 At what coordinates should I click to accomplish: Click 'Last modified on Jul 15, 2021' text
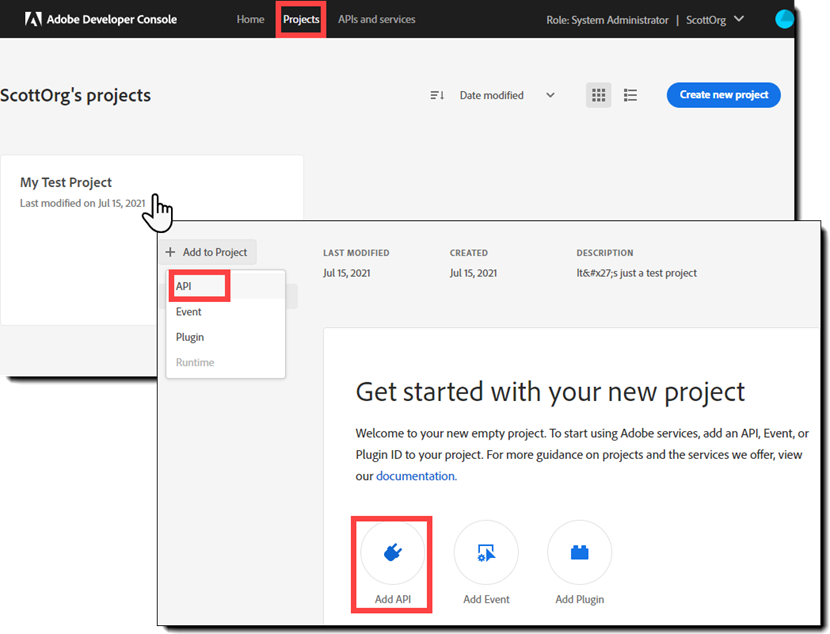[83, 203]
